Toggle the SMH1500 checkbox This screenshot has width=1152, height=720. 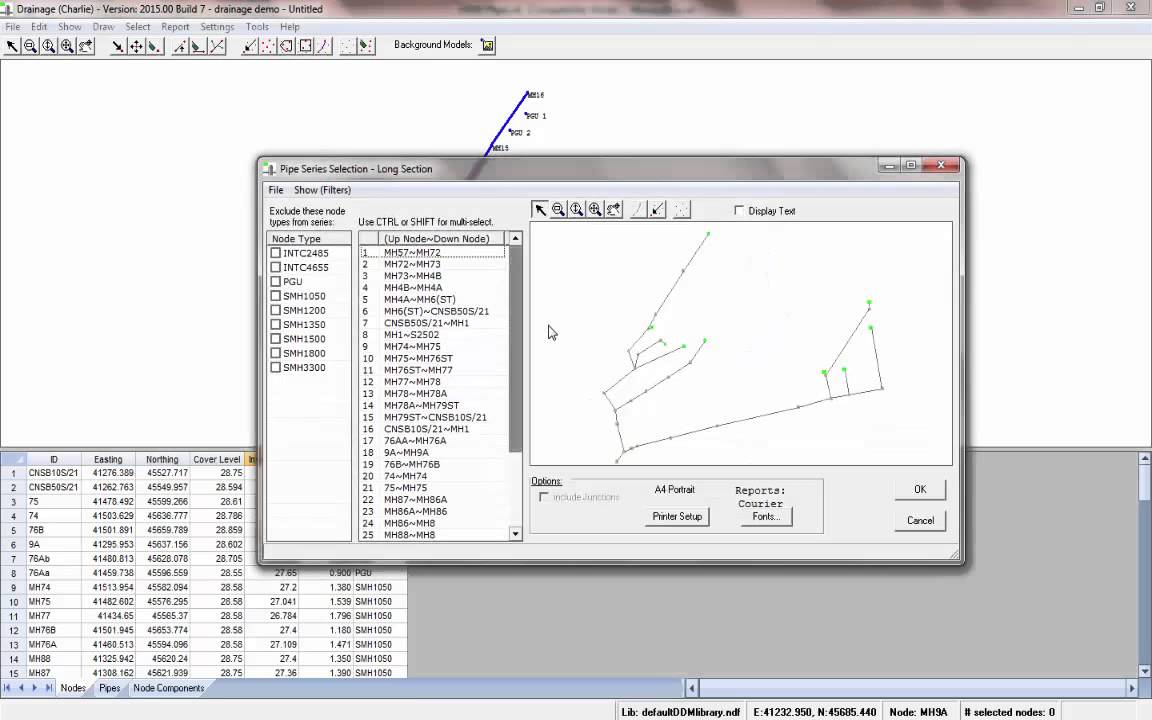click(276, 339)
